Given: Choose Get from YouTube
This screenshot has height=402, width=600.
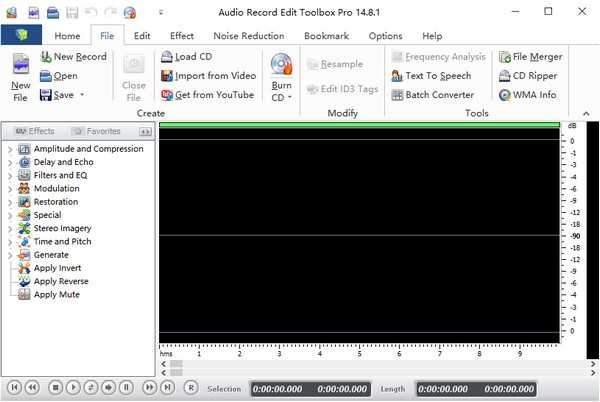Looking at the screenshot, I should (x=208, y=95).
